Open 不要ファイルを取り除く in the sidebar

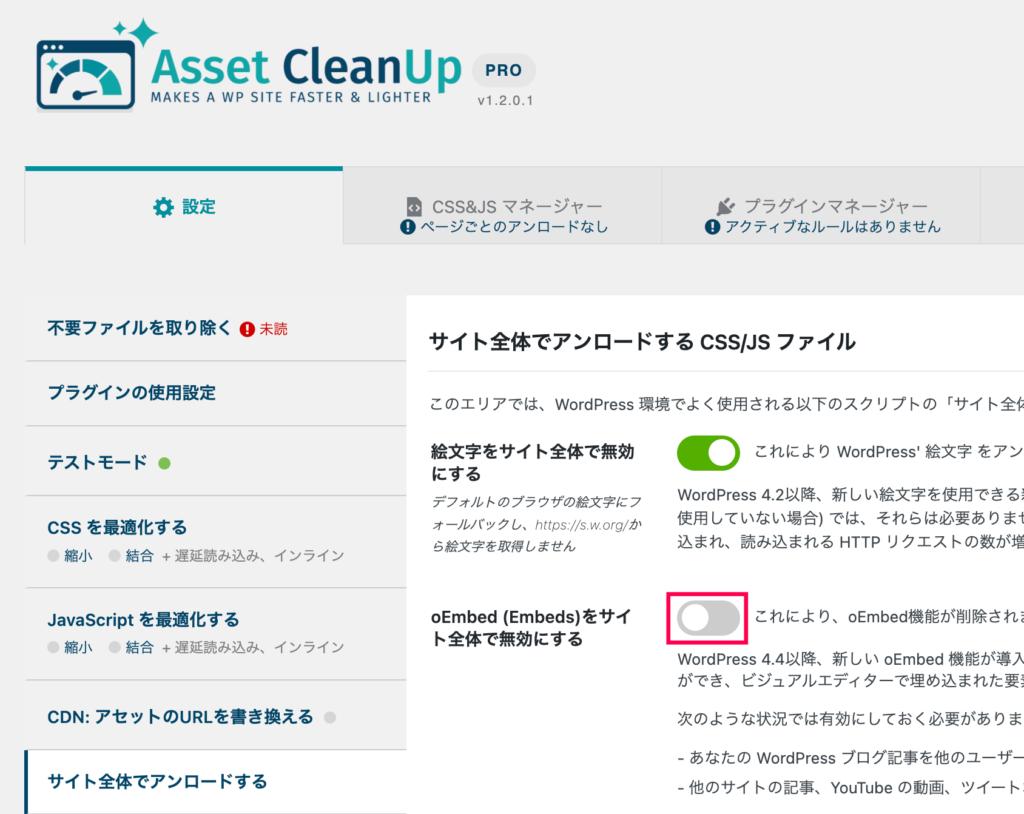pos(216,329)
